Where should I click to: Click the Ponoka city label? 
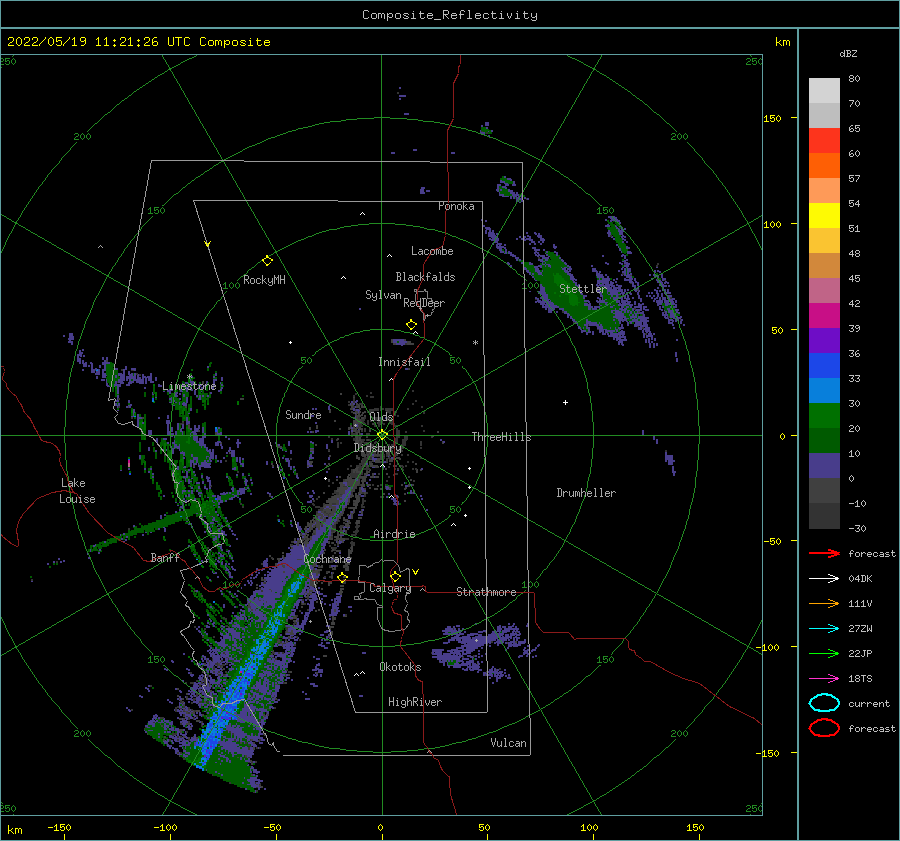point(456,206)
